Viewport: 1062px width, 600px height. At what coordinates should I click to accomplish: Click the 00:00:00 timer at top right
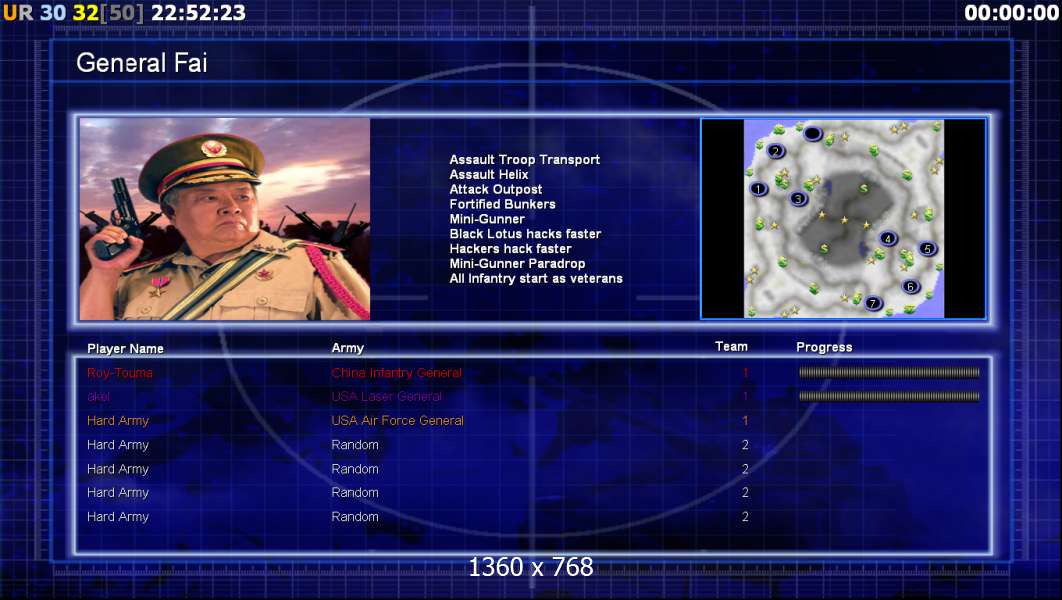1011,13
